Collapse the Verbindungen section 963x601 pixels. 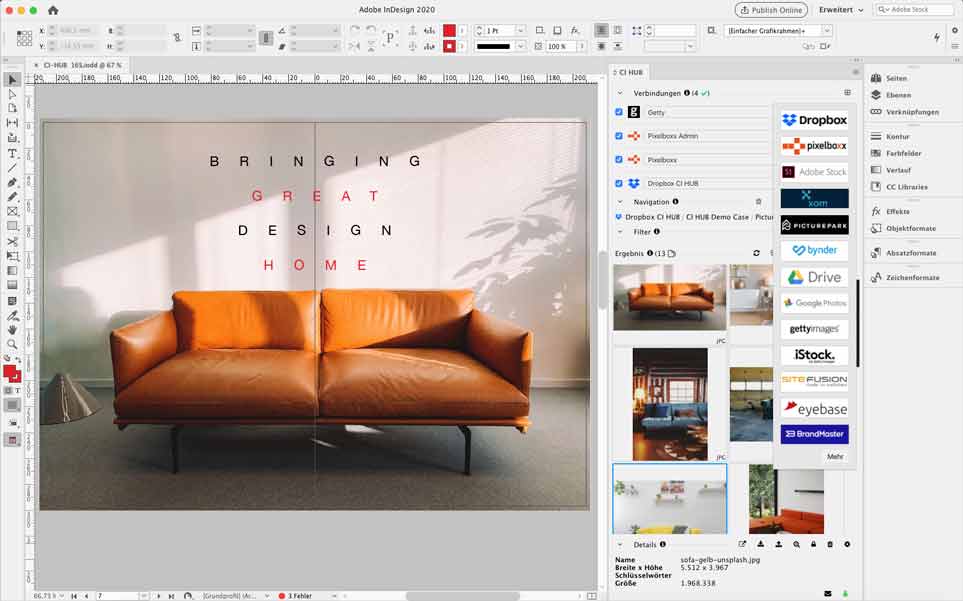tap(620, 93)
